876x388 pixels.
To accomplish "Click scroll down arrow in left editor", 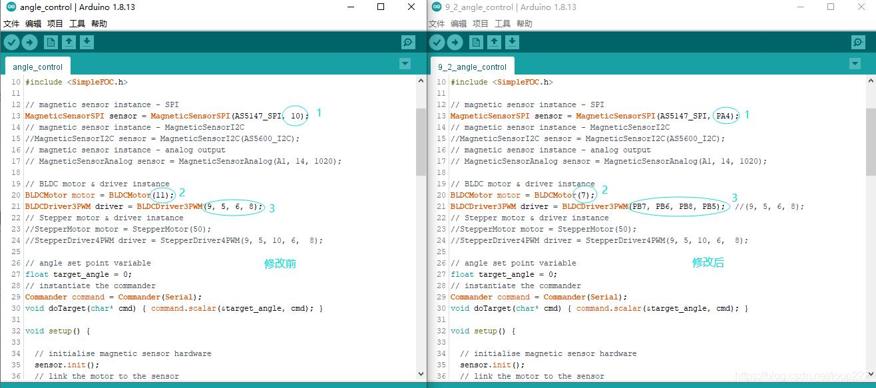I will [x=421, y=373].
